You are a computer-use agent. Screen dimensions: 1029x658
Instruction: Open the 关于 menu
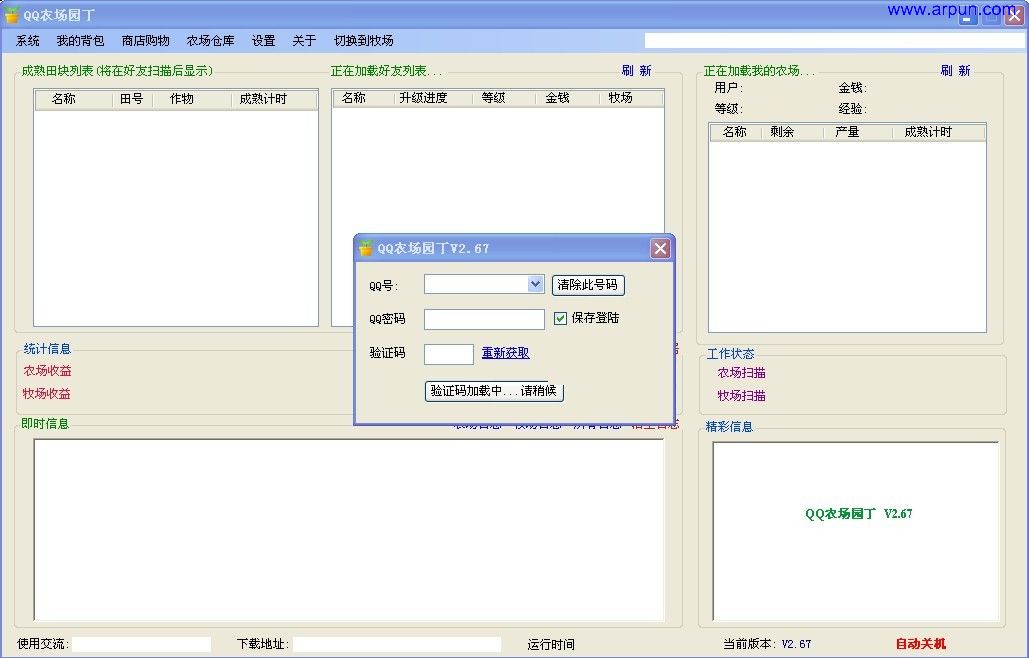(x=304, y=41)
